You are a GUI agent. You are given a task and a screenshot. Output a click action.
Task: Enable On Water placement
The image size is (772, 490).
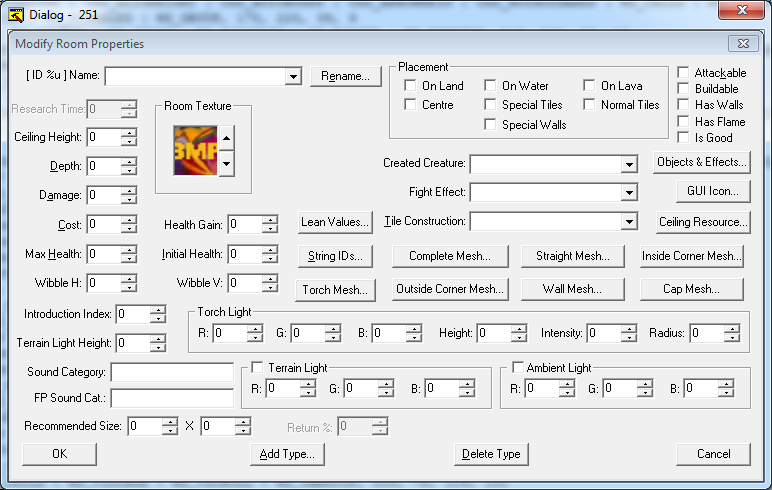pyautogui.click(x=490, y=85)
